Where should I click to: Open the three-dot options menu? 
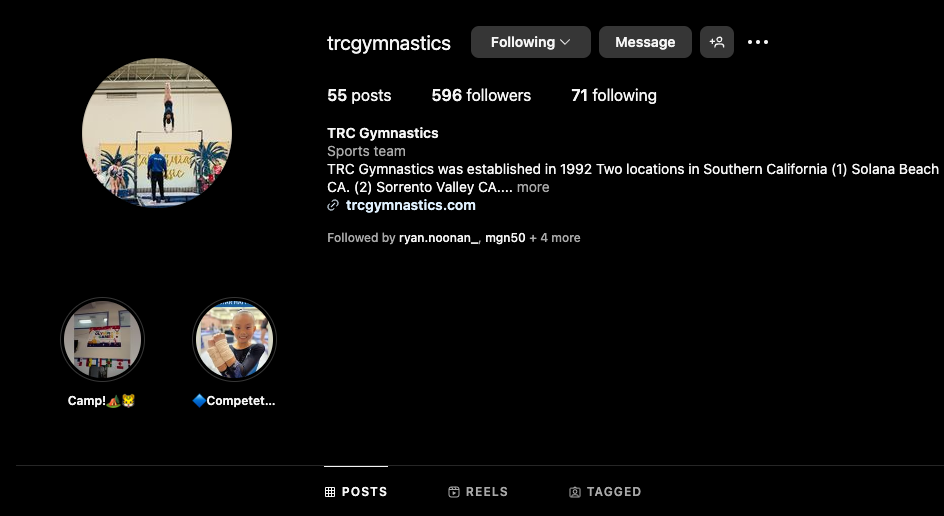pyautogui.click(x=758, y=42)
